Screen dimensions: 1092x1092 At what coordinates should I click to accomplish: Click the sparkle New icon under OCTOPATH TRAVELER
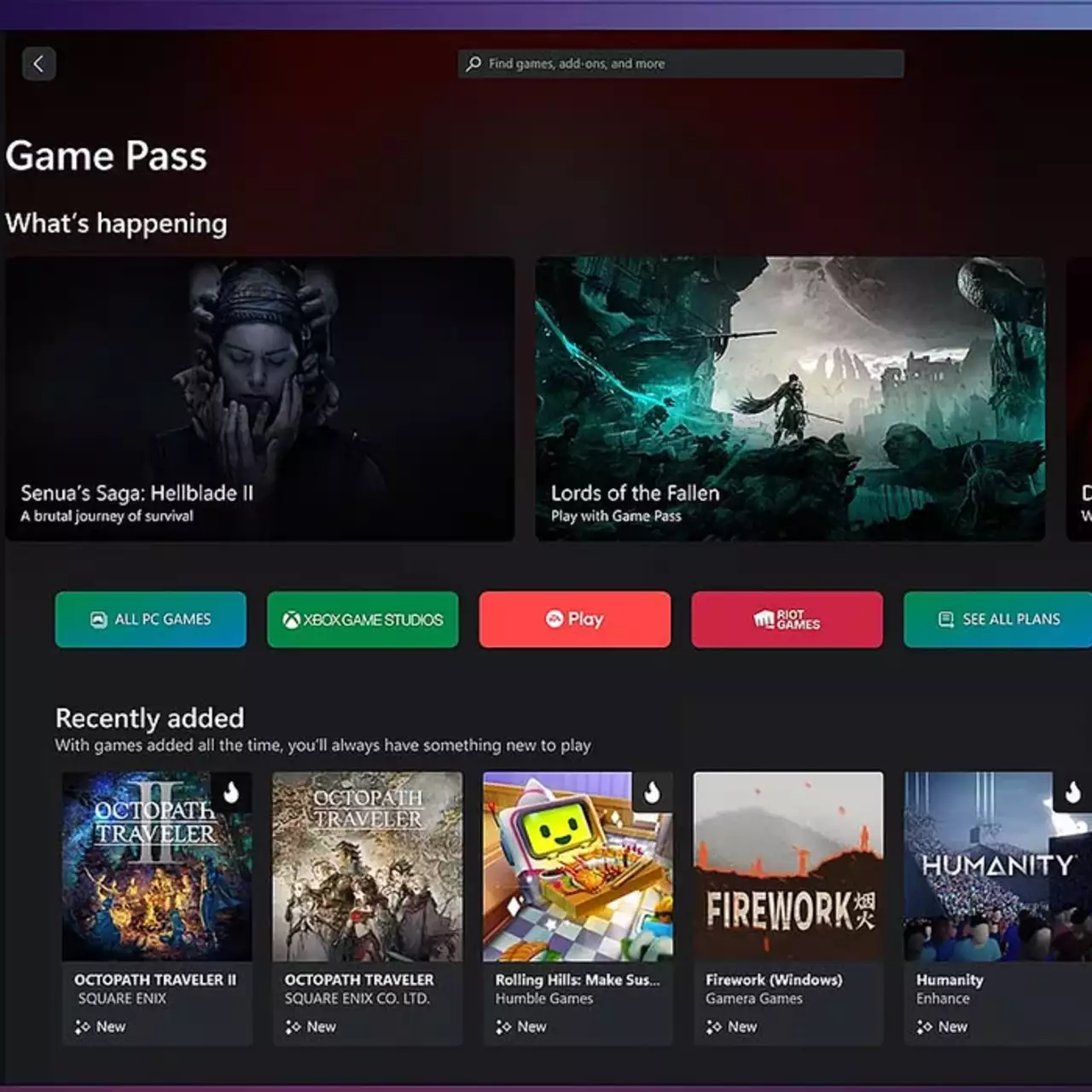tap(293, 1027)
